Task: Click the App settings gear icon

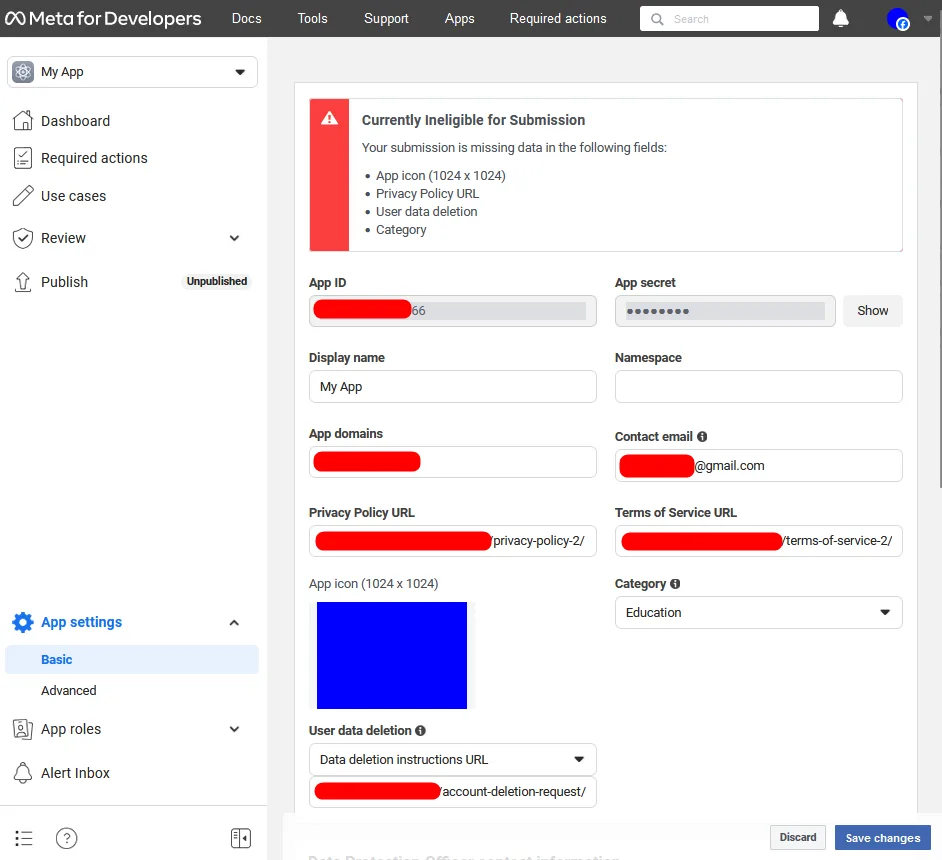Action: tap(22, 622)
